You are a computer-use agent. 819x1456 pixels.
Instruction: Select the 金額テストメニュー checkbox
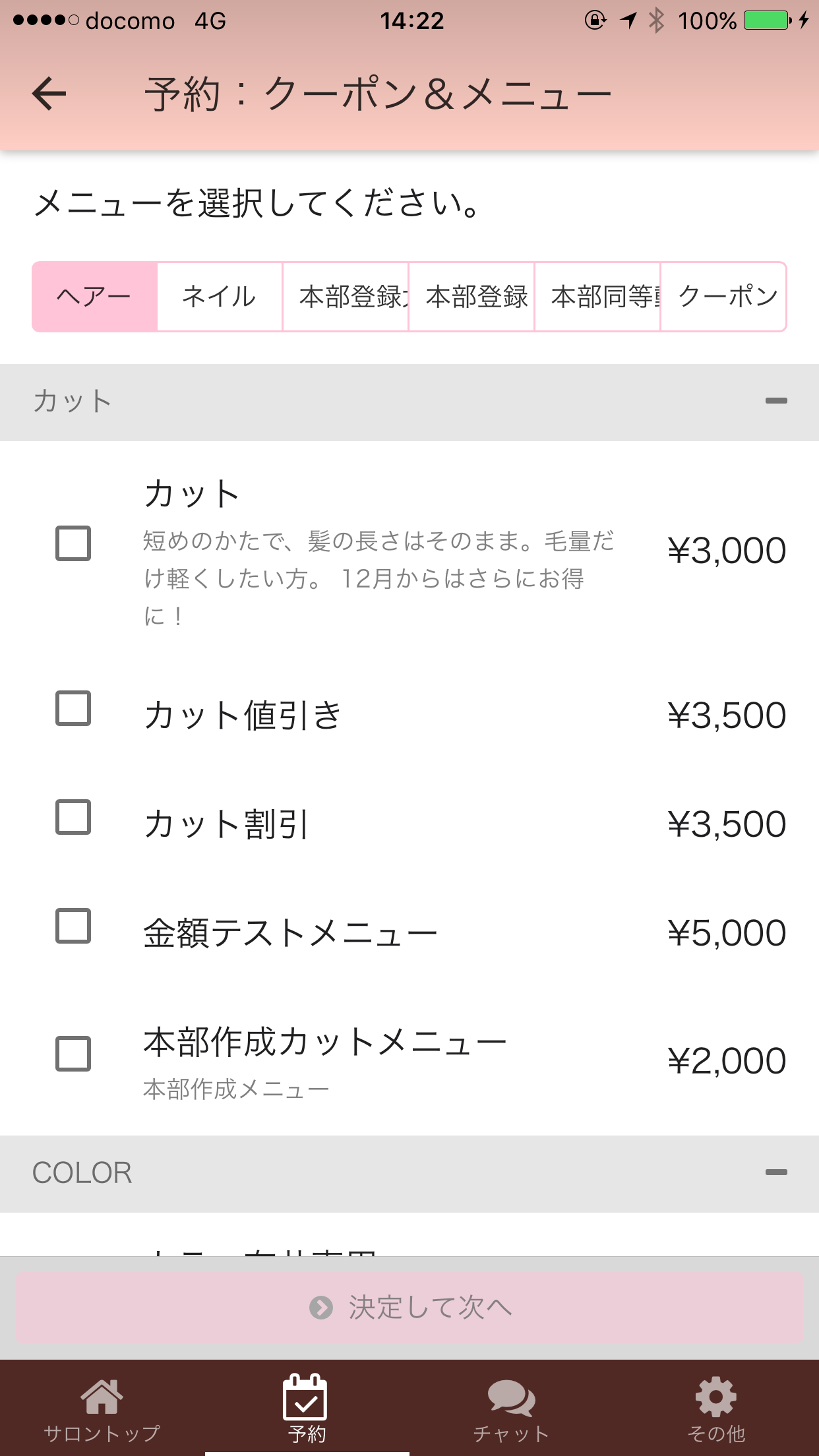point(73,926)
